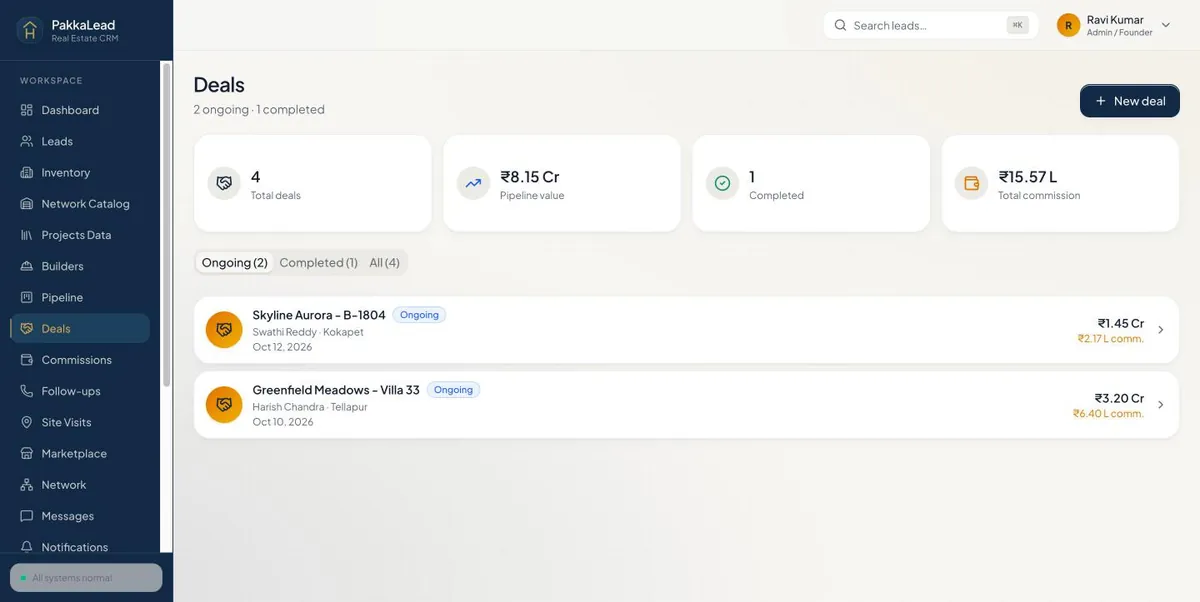Click the ₹2.17 L comm. amount
1200x602 pixels.
1110,339
